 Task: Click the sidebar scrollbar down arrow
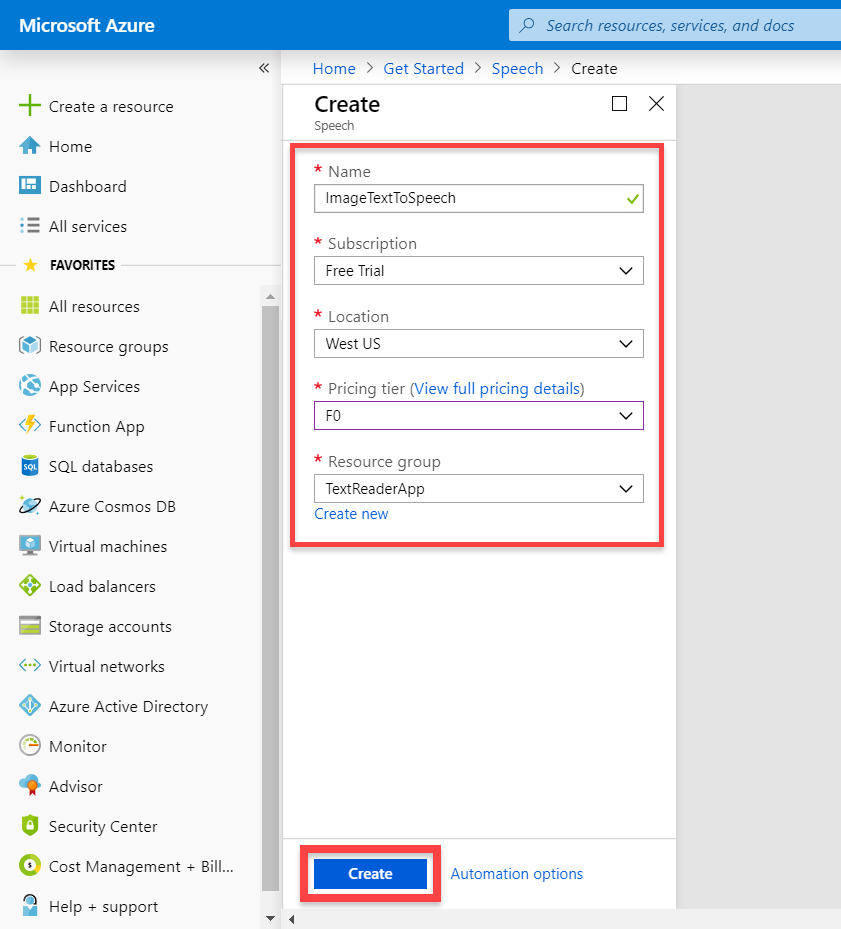click(x=270, y=918)
